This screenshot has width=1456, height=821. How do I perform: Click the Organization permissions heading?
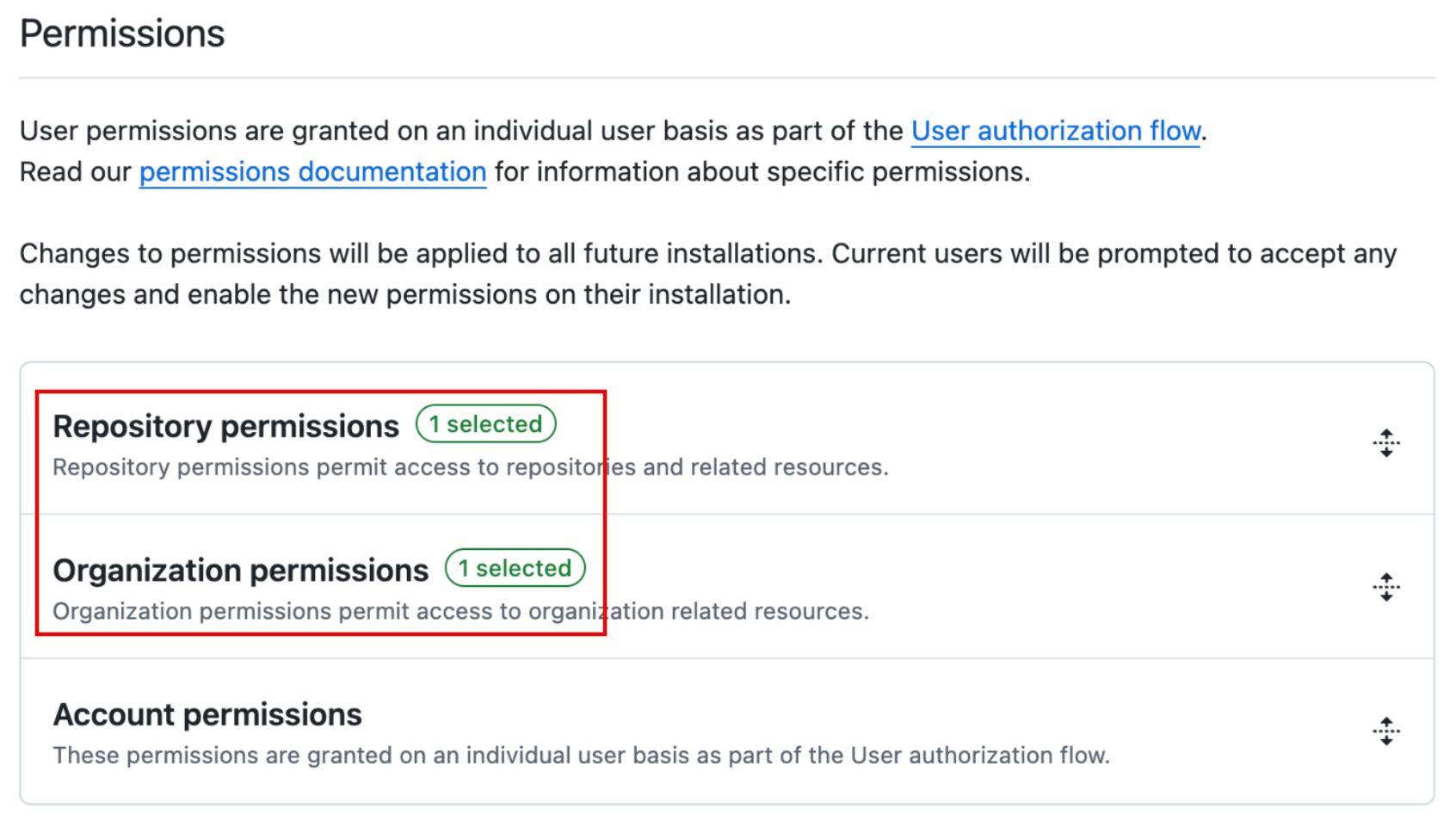(240, 570)
